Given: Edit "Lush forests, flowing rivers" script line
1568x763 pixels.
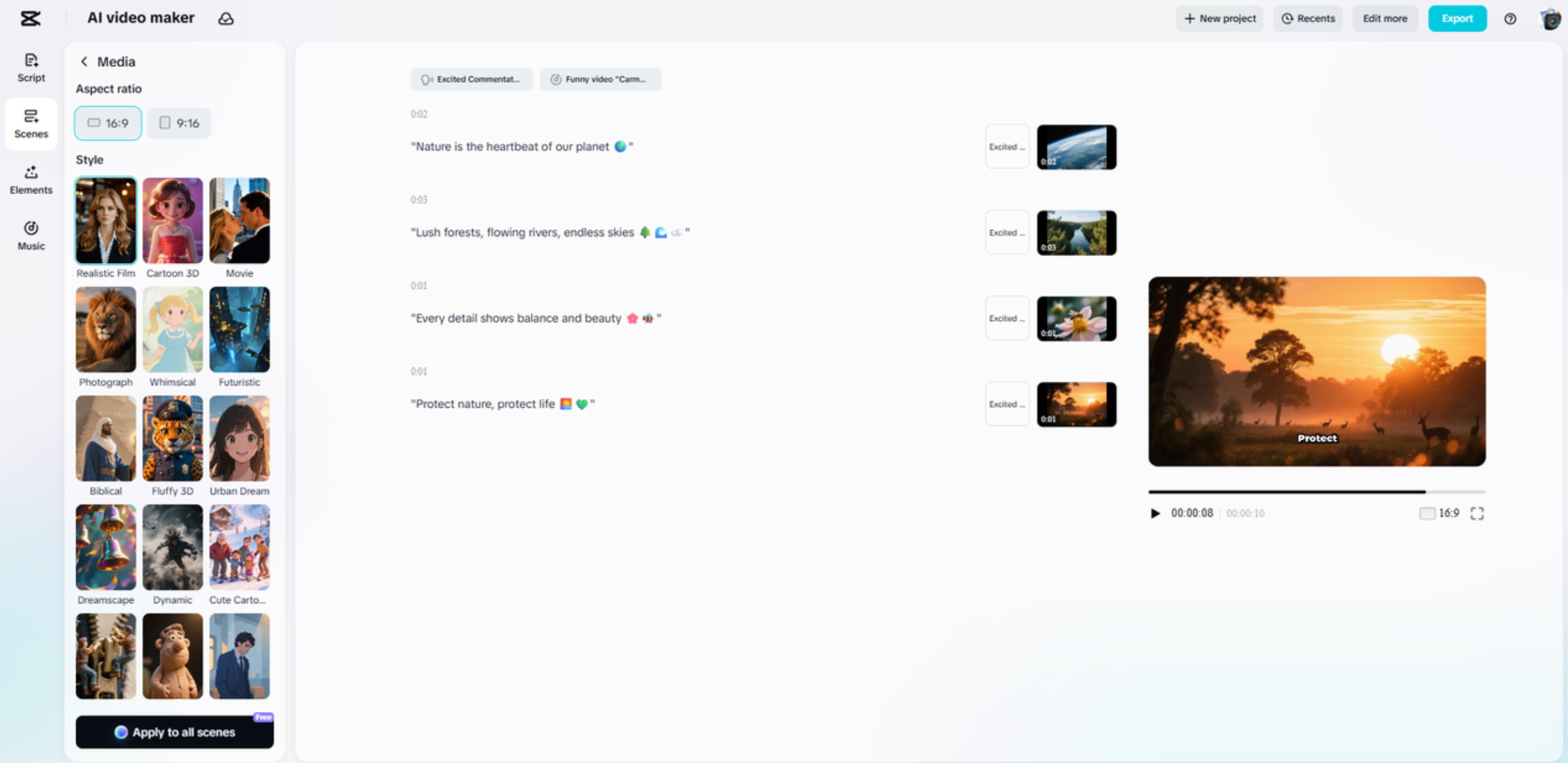Looking at the screenshot, I should pos(550,232).
